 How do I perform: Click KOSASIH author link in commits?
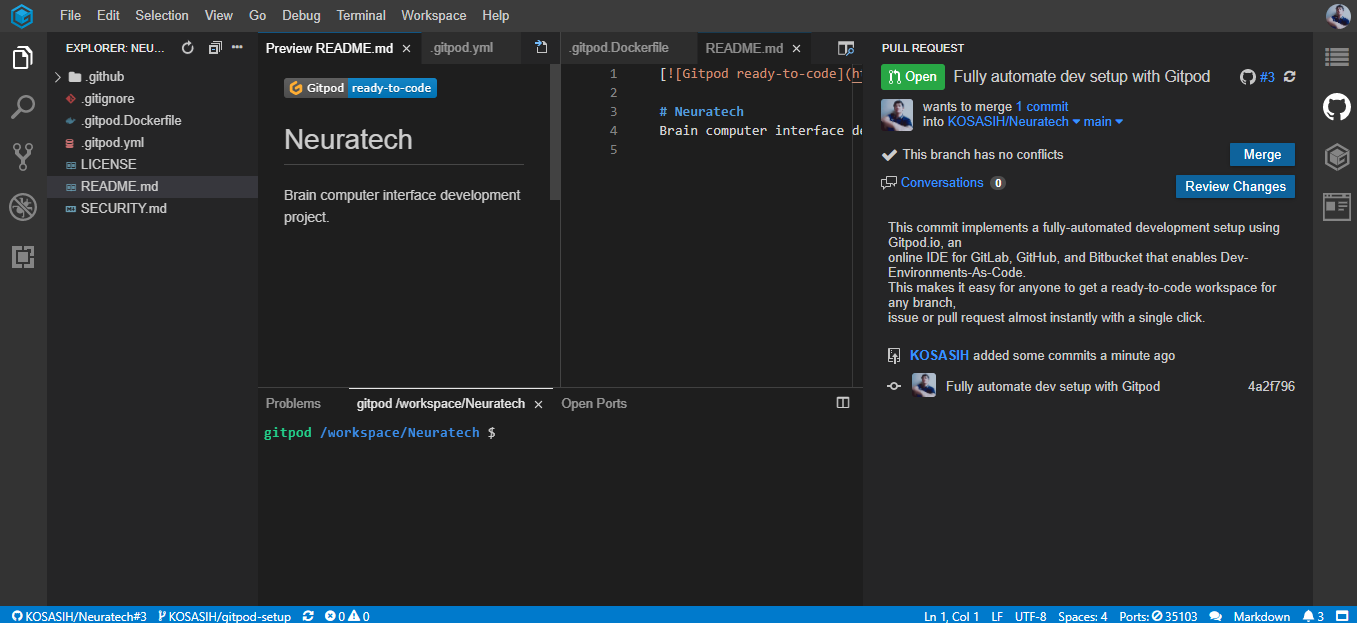click(939, 356)
